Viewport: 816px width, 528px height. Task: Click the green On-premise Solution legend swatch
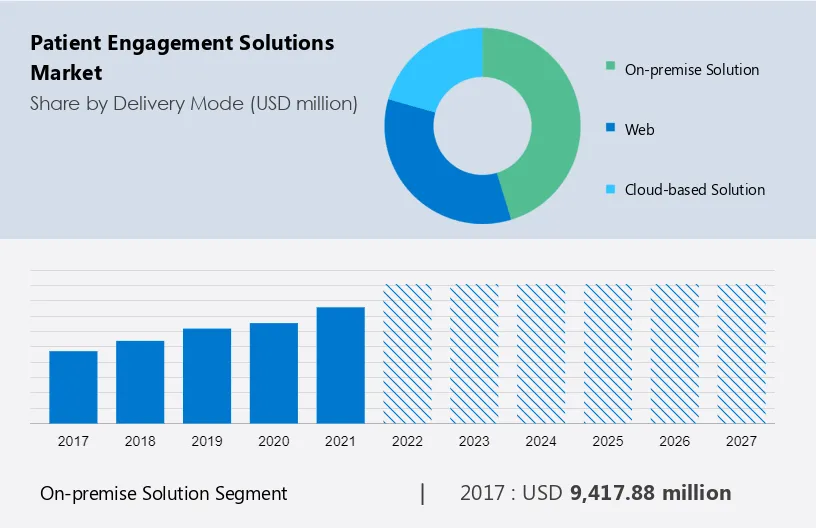pos(610,66)
